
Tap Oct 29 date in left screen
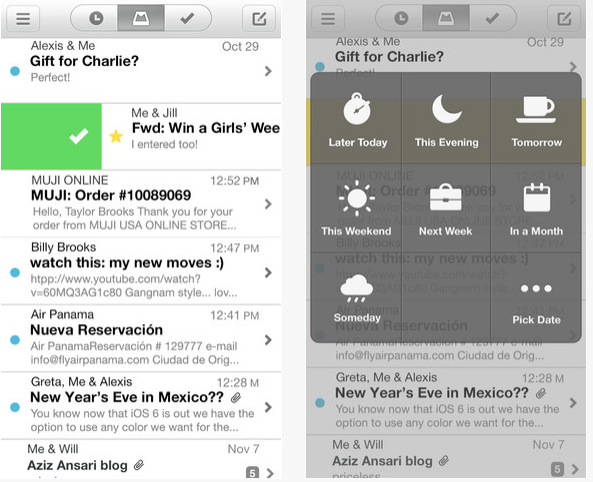pyautogui.click(x=240, y=47)
